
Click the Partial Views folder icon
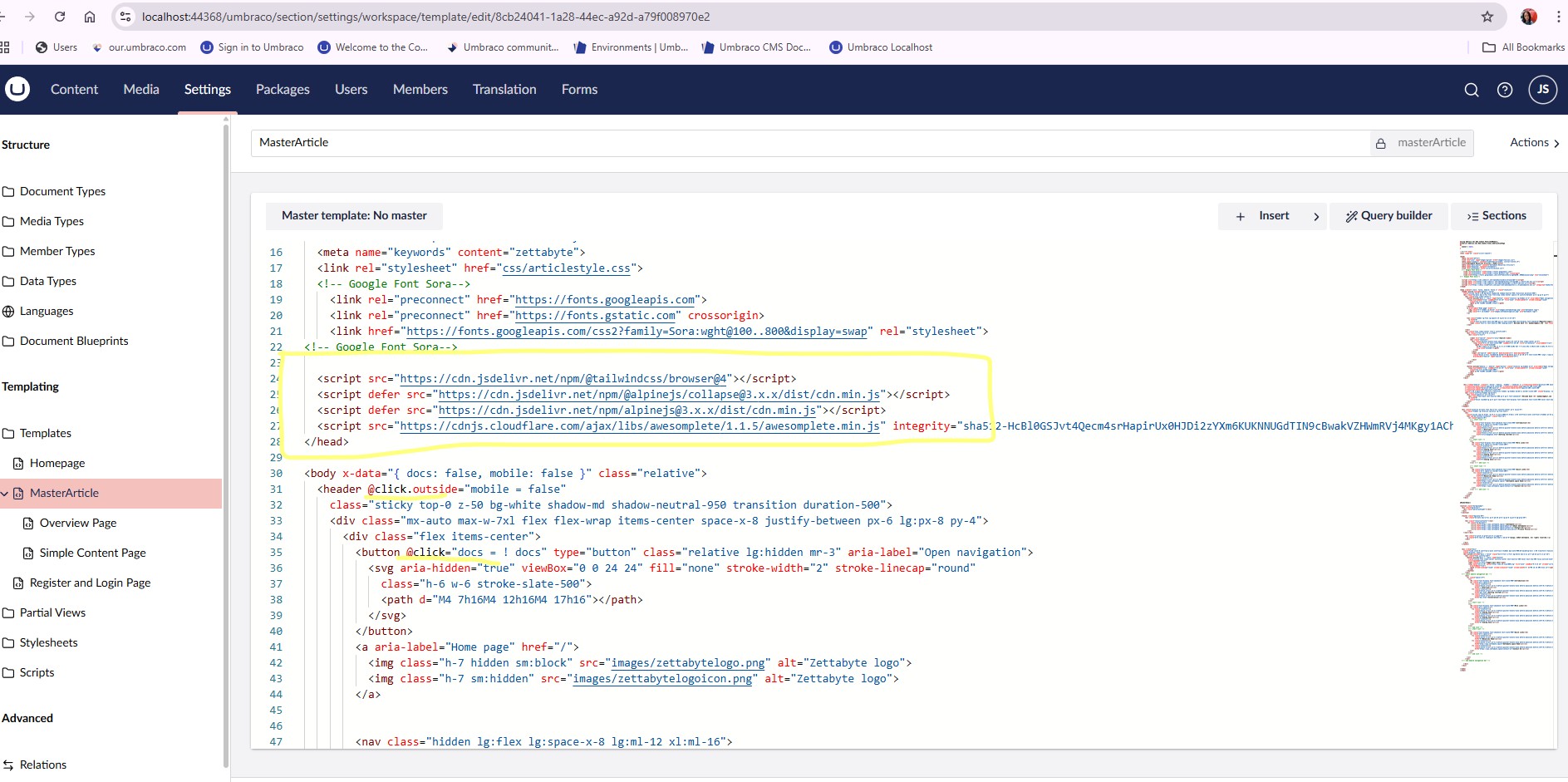[8, 612]
